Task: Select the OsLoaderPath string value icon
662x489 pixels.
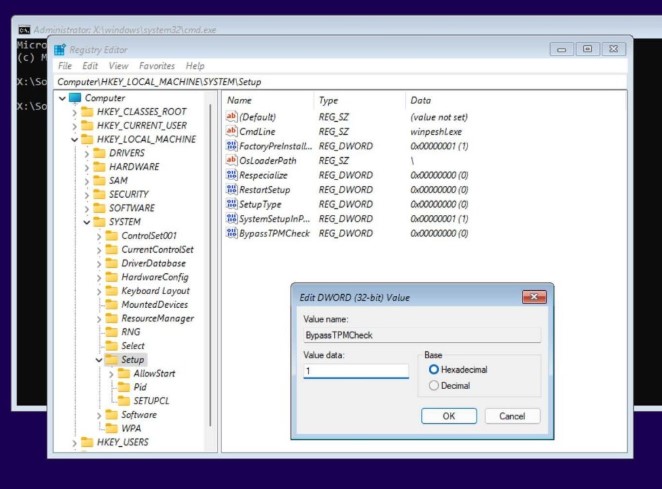Action: 231,160
